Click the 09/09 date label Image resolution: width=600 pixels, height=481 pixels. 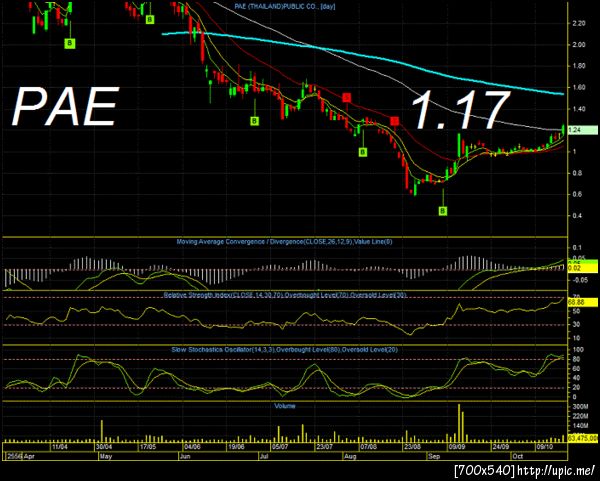457,447
